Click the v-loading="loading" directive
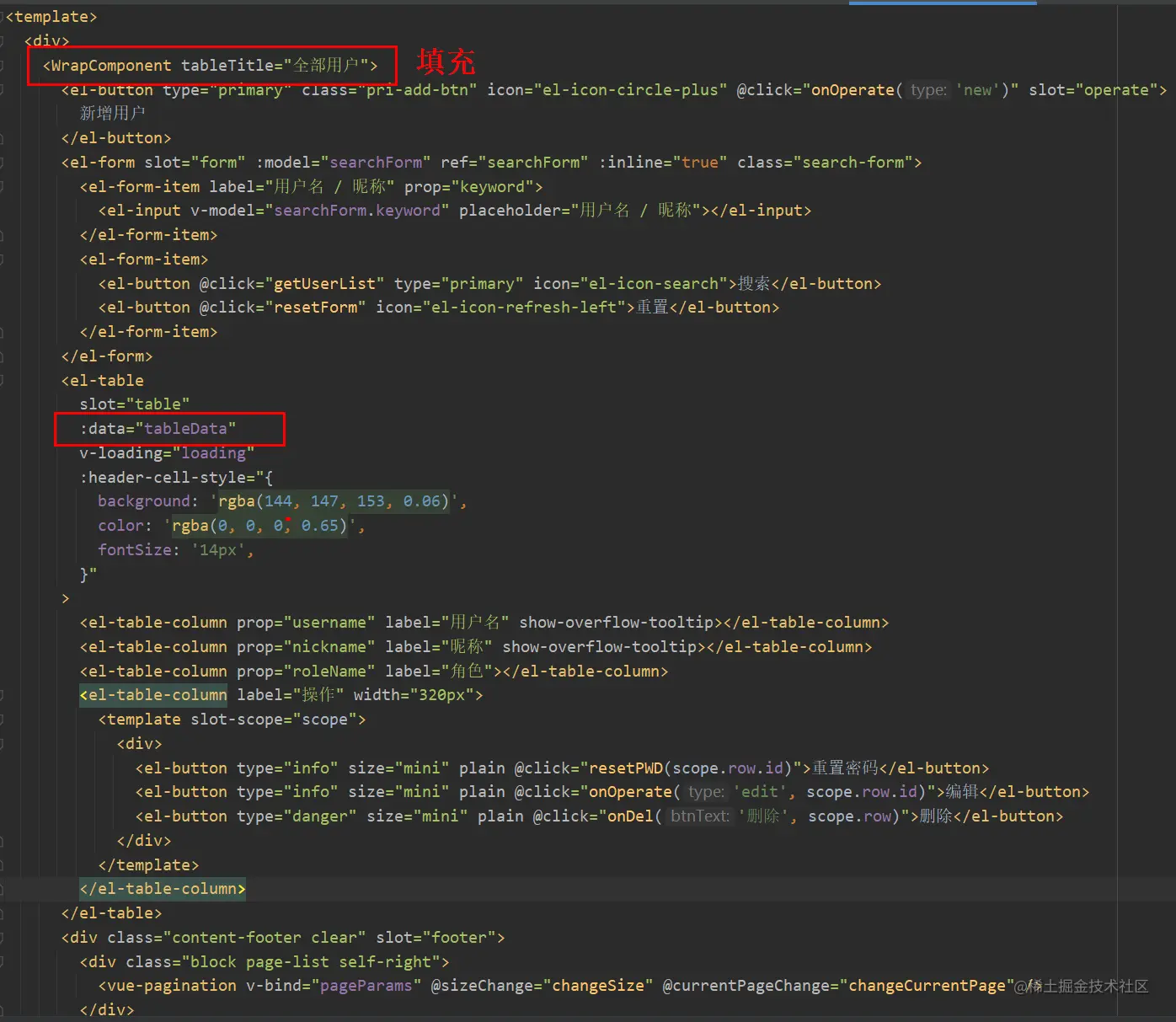 [167, 453]
